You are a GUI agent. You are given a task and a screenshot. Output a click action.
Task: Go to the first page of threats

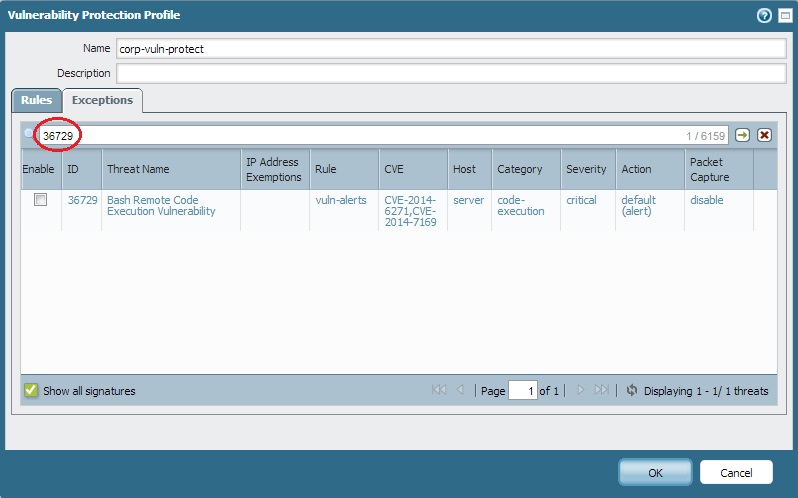[x=438, y=390]
